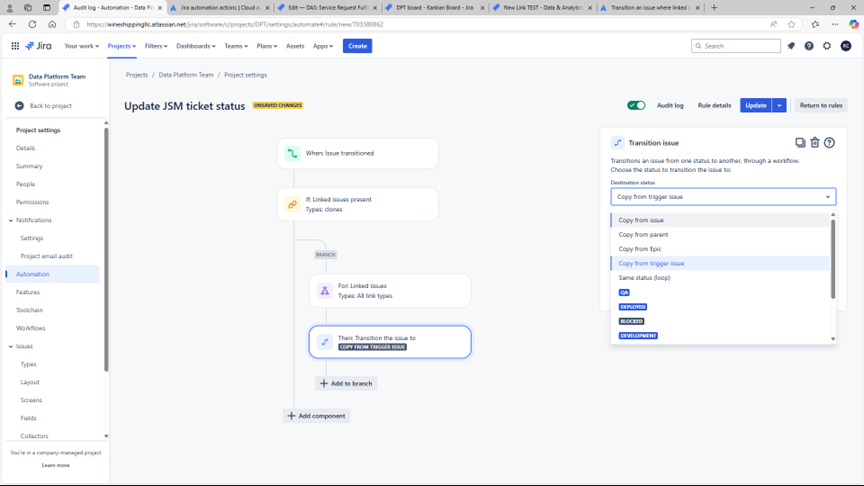
Task: Open the Workflows sidebar item
Action: (x=30, y=328)
